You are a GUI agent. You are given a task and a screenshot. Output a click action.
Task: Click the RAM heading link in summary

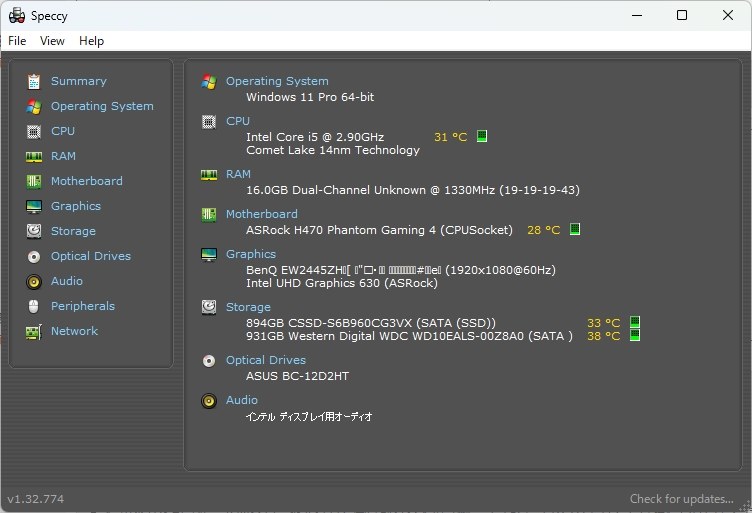[x=238, y=174]
